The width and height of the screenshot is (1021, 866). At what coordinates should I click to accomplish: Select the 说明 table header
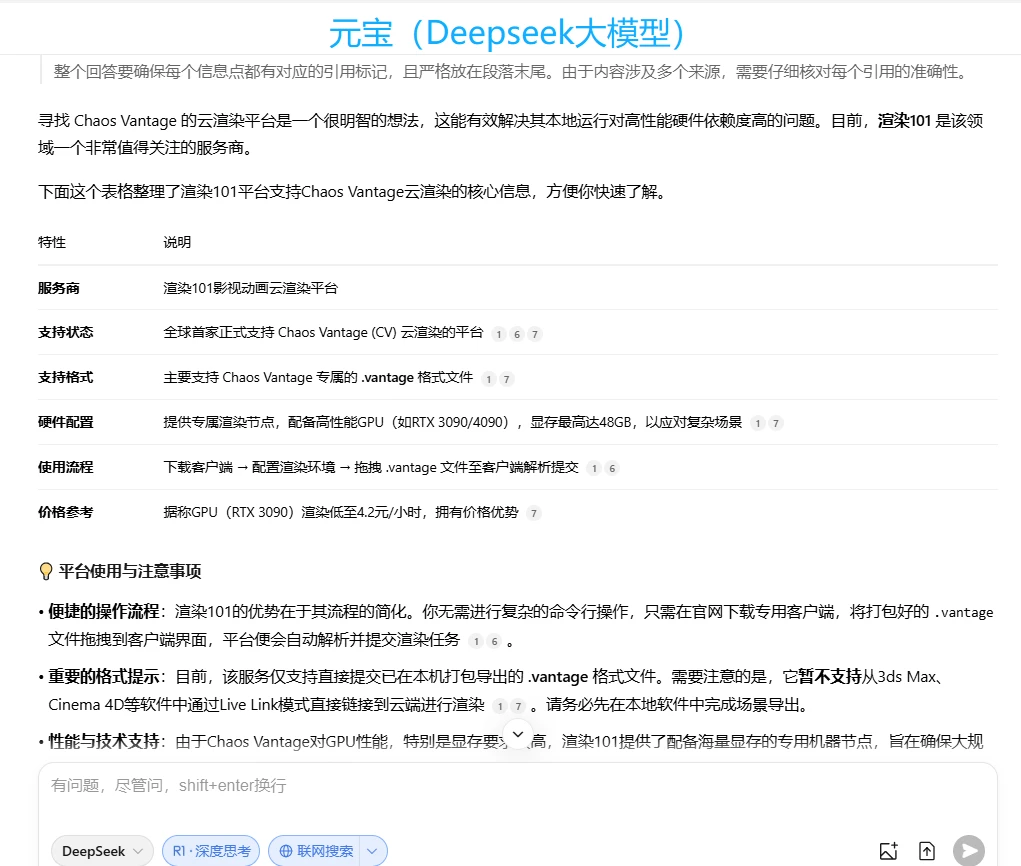click(177, 242)
